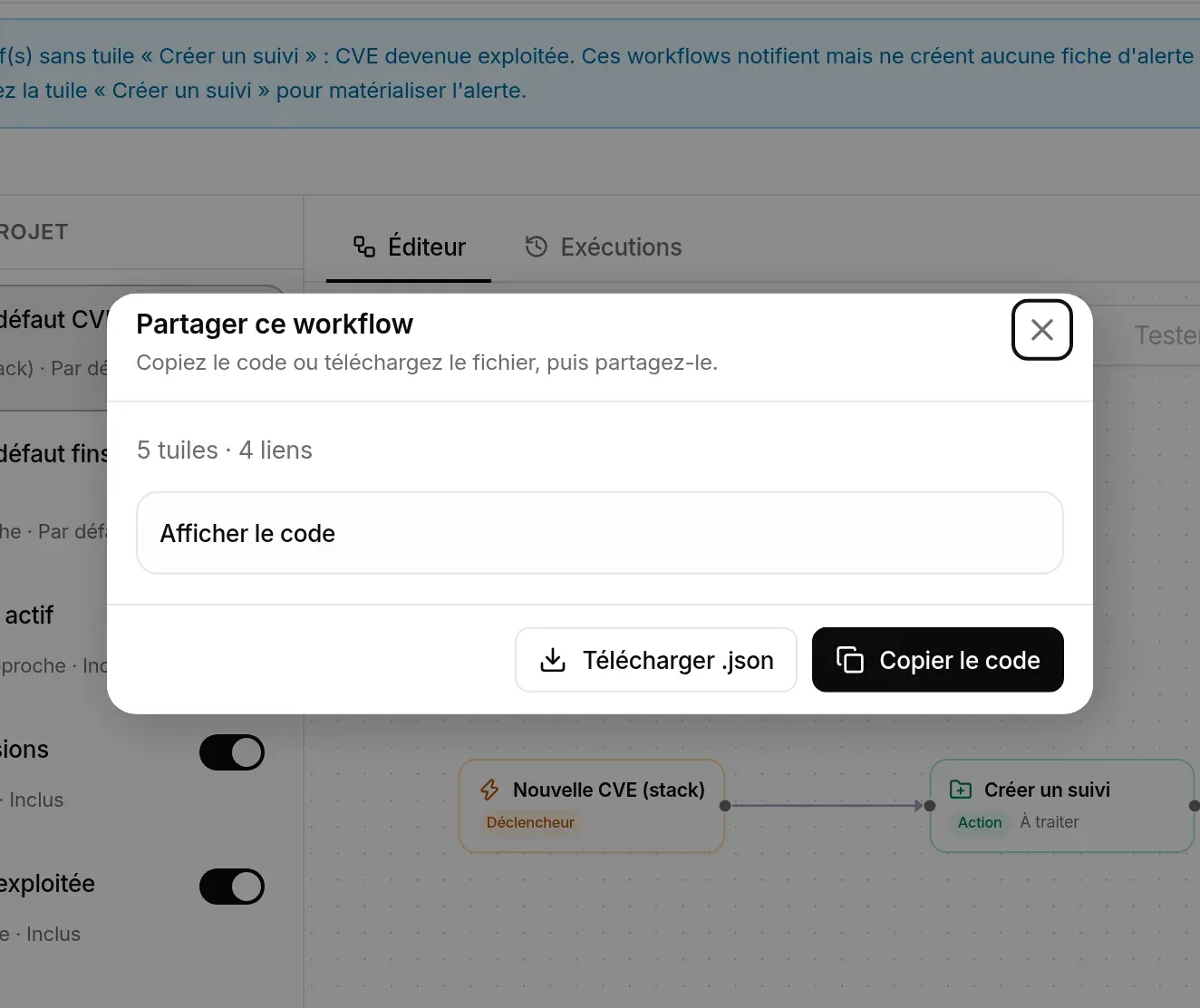Click the download icon in Télécharger button
The image size is (1200, 1008).
click(553, 660)
